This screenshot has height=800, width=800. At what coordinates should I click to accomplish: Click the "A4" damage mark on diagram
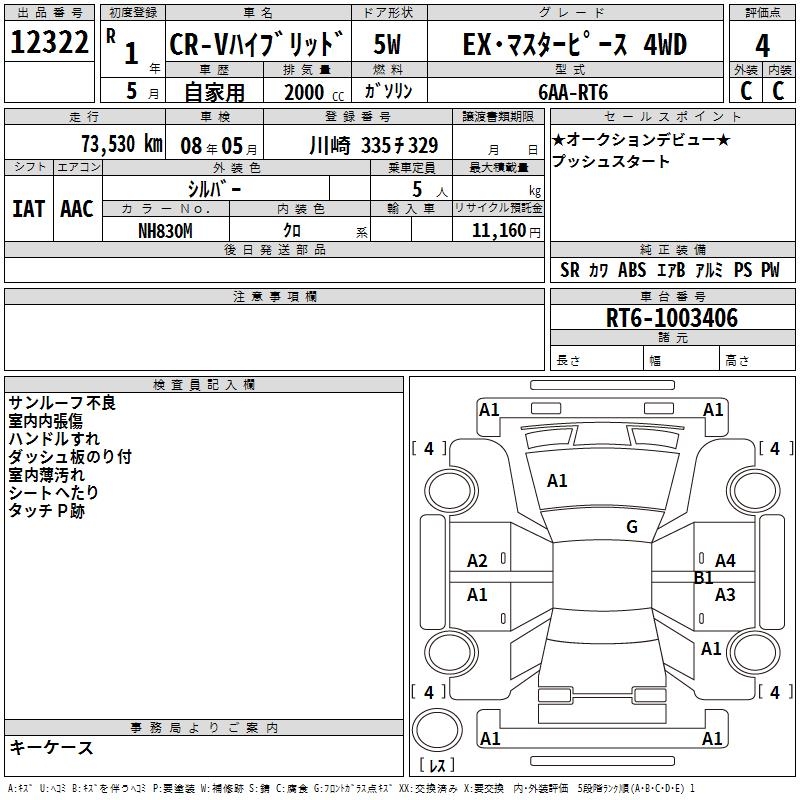(725, 561)
